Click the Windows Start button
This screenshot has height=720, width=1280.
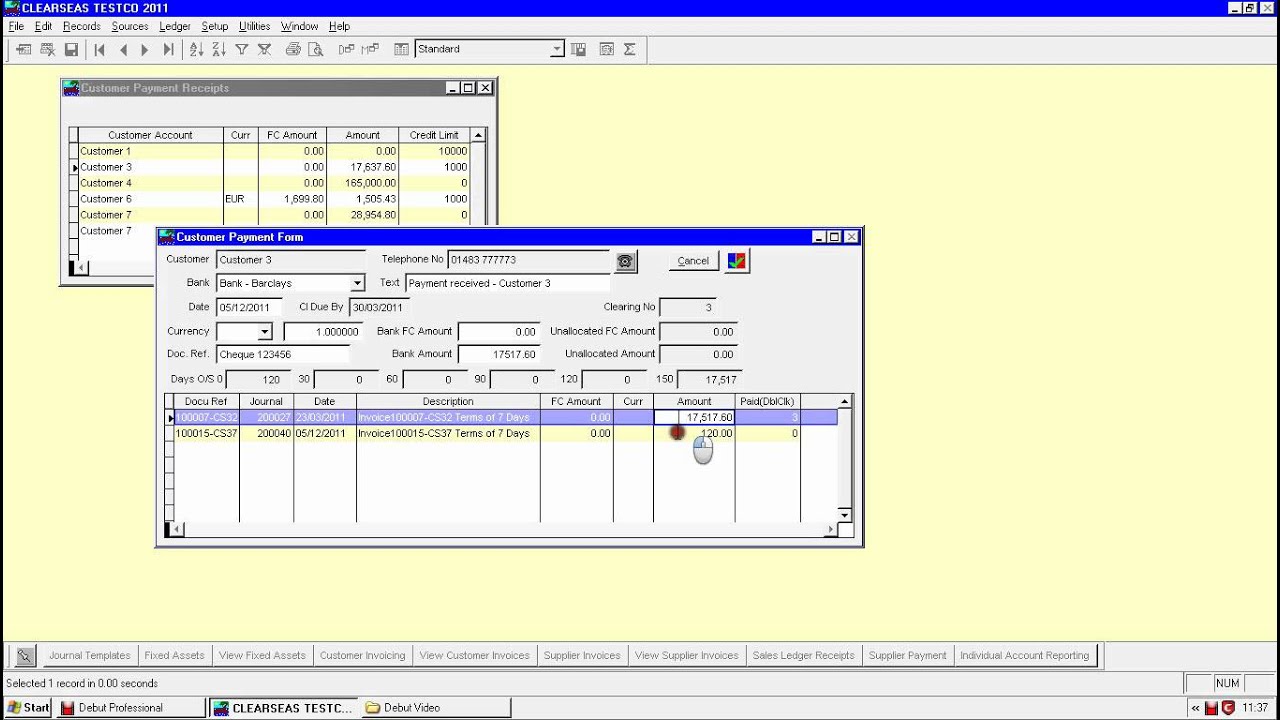(28, 708)
